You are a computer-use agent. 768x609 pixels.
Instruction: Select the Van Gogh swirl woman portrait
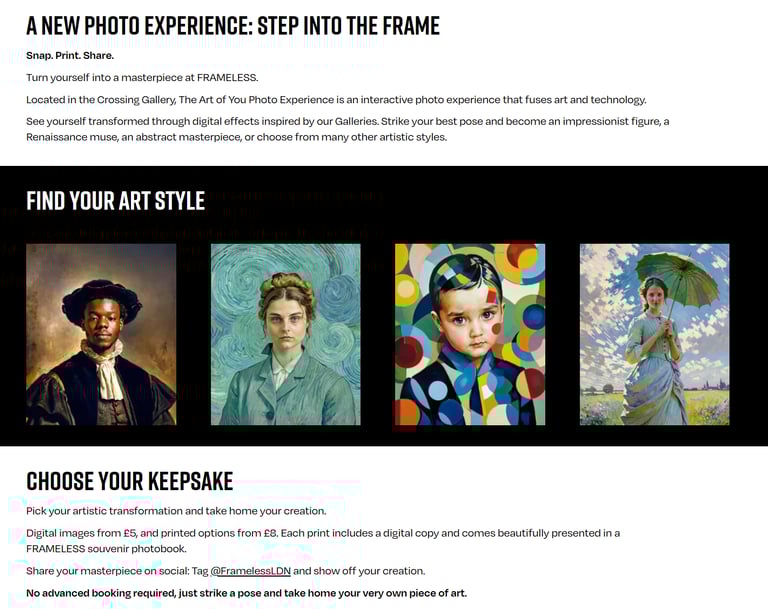click(x=285, y=334)
